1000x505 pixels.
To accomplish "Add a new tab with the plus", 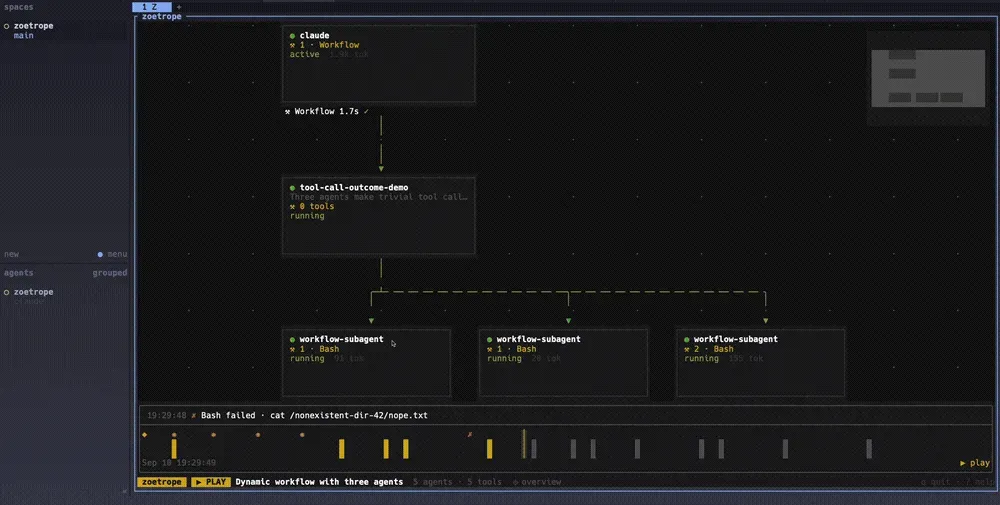I will click(x=179, y=7).
